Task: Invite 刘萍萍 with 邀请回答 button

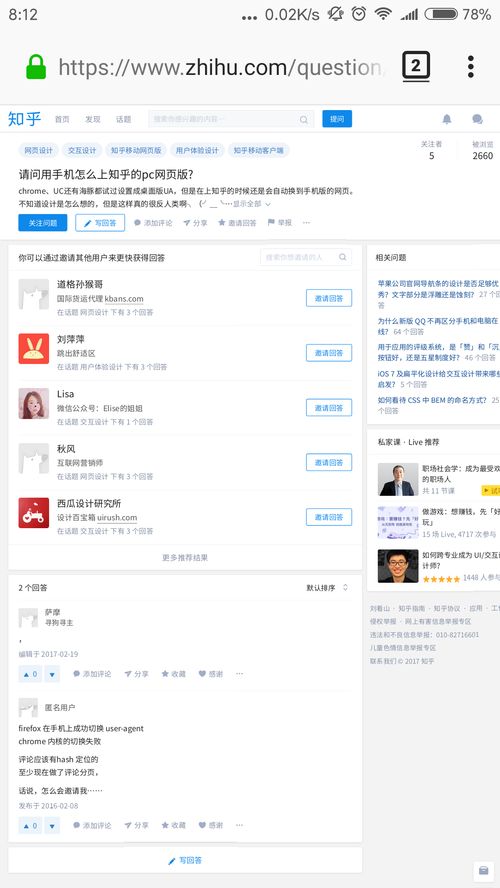Action: pyautogui.click(x=328, y=353)
